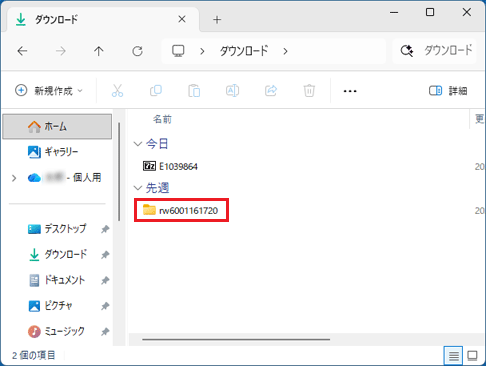Click the pin icon beside ダウンロード

(x=105, y=255)
